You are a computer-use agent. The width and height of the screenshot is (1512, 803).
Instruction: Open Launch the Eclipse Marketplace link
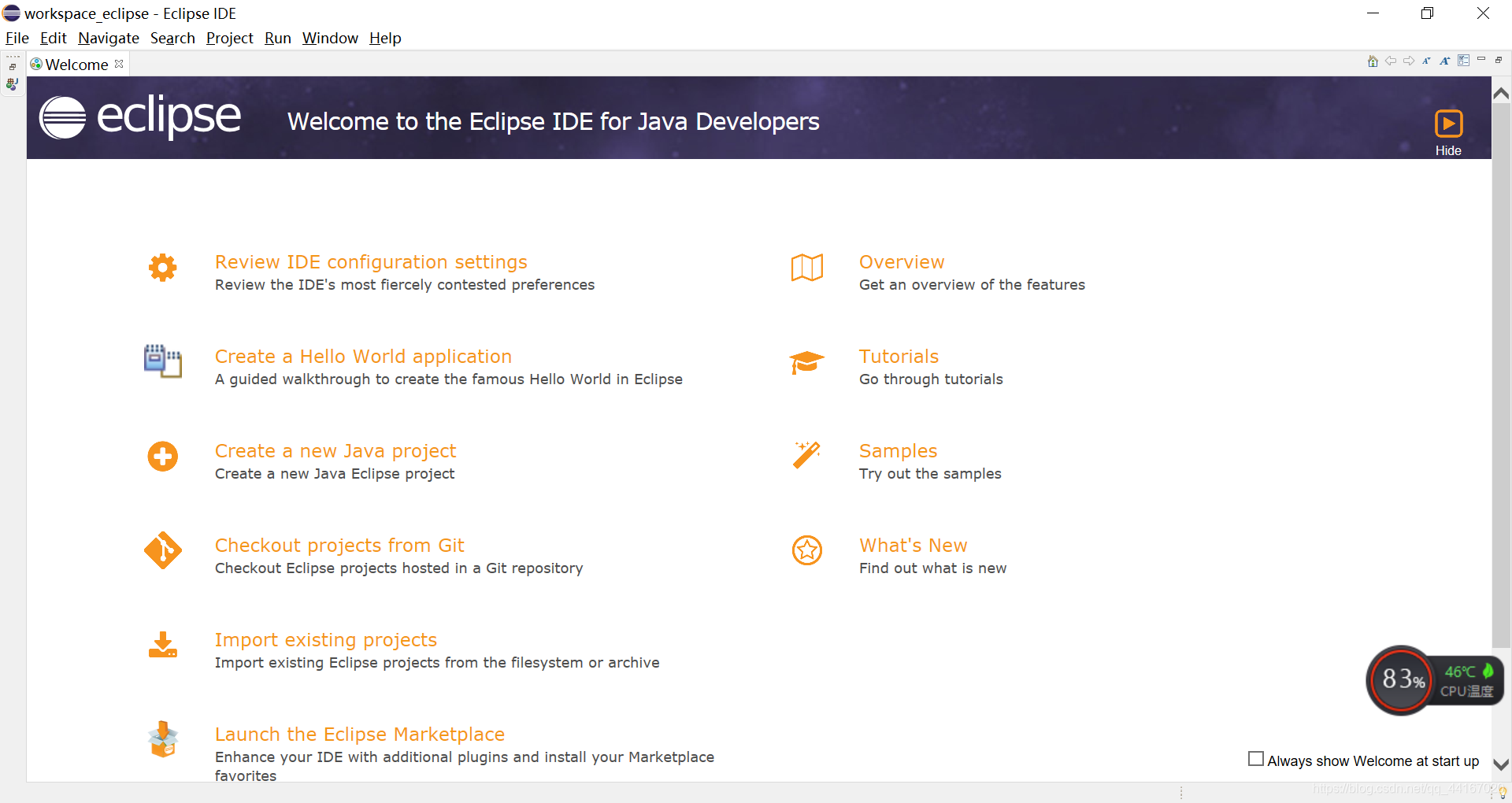coord(360,735)
